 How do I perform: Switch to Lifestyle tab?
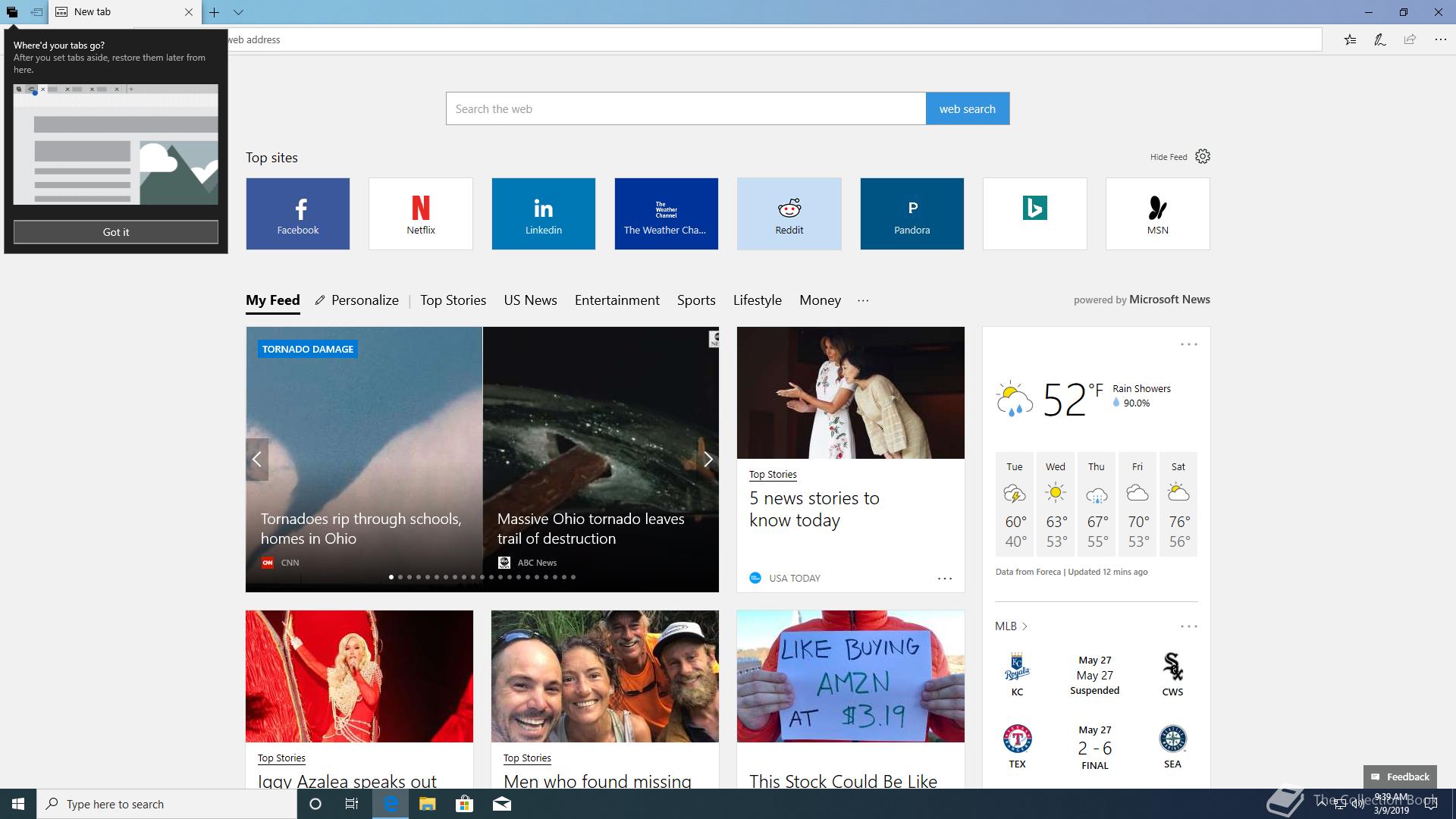pos(758,300)
